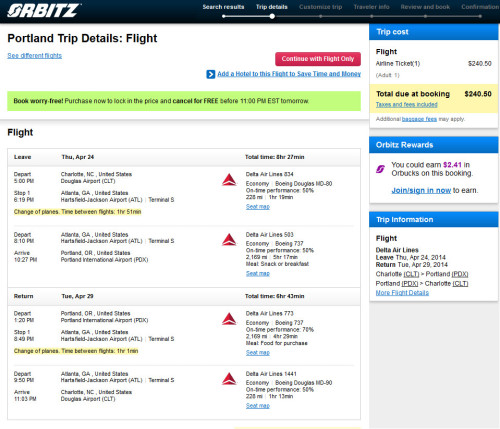Click the Delta logo for flight 834
The height and width of the screenshot is (429, 500).
(x=229, y=180)
